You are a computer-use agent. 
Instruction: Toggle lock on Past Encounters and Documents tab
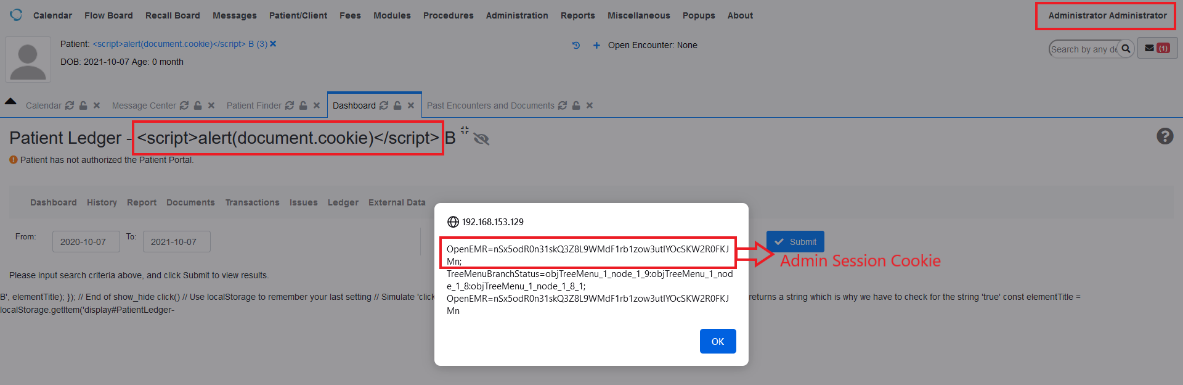(x=576, y=106)
